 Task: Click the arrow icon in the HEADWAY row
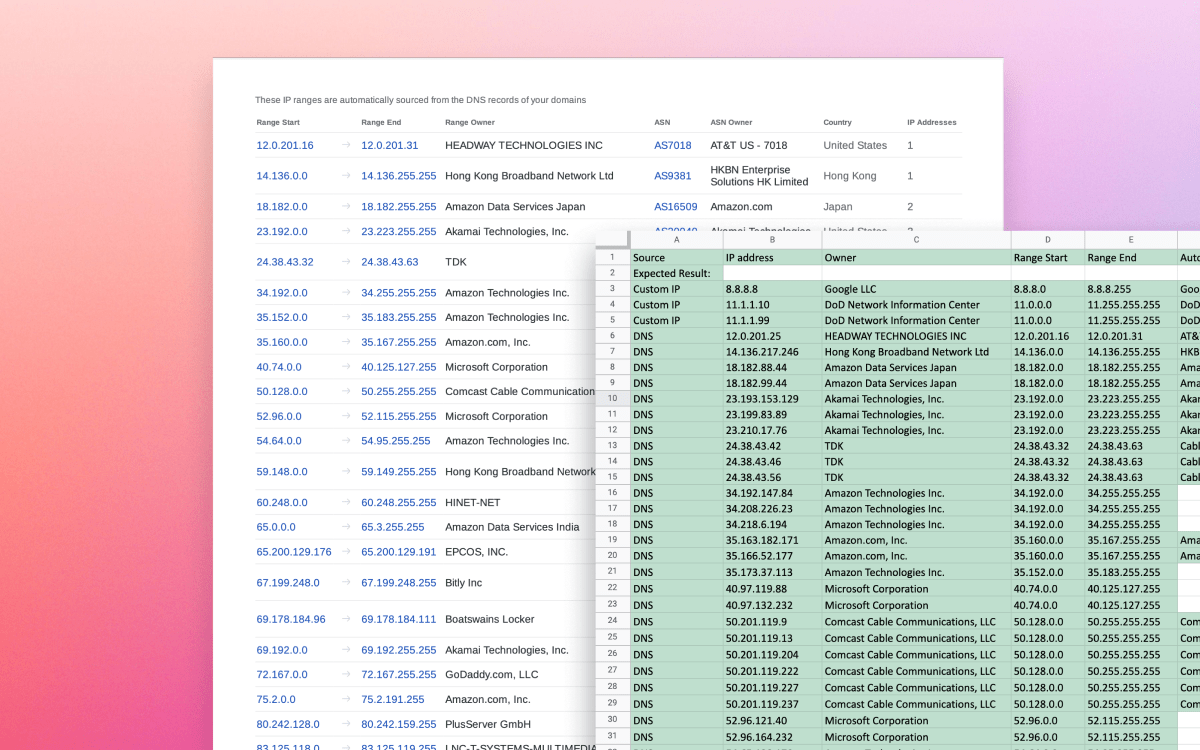[x=346, y=145]
